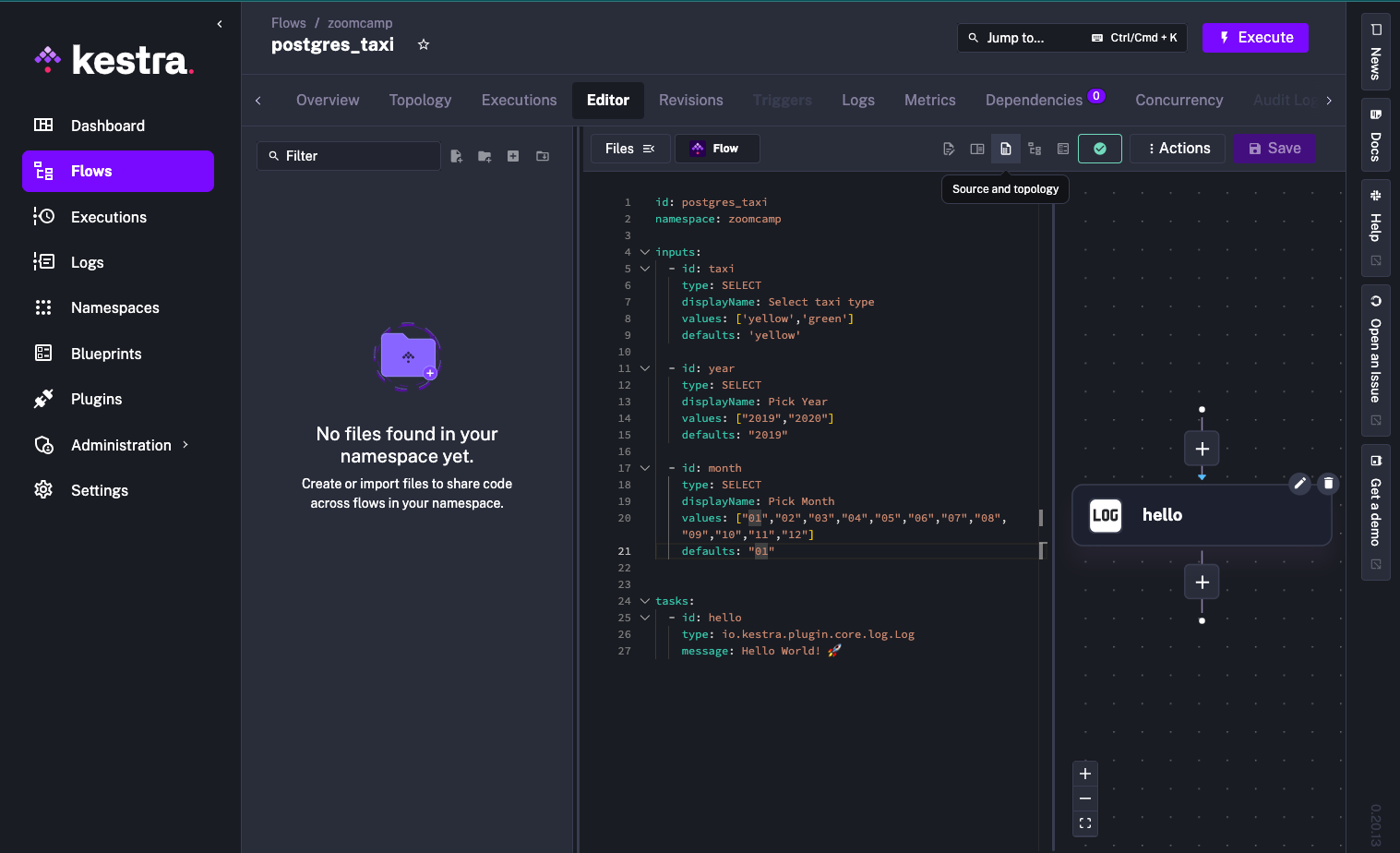Fit topology to screen icon

[1085, 823]
